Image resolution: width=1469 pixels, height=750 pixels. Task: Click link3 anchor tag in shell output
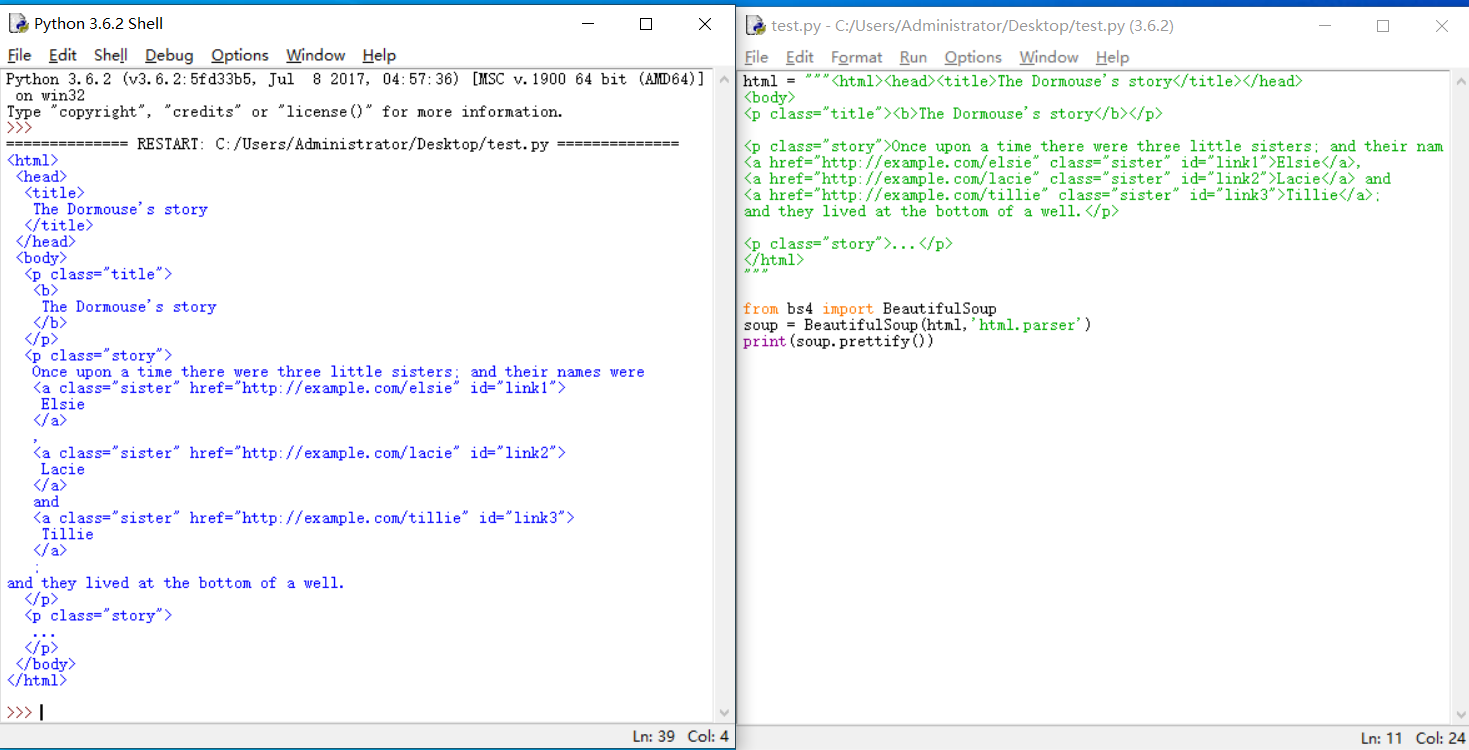[x=303, y=518]
